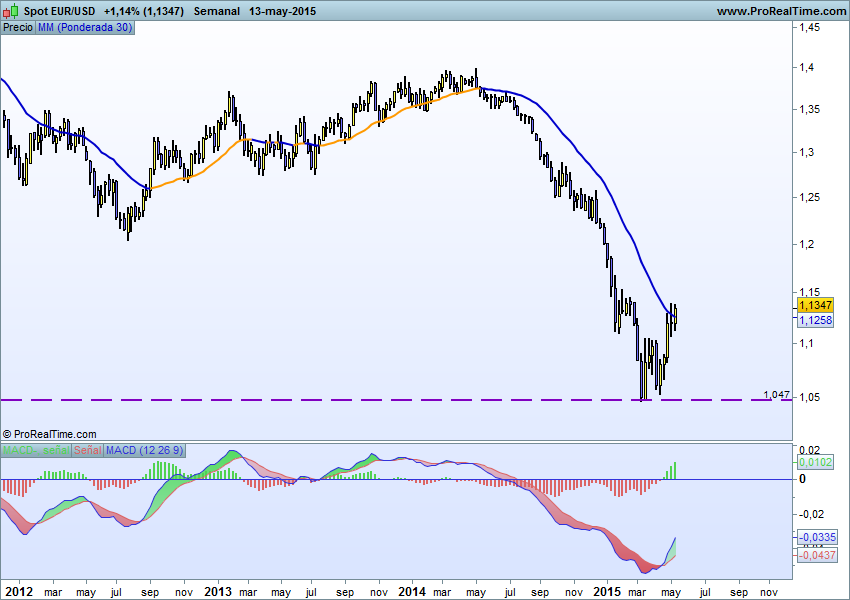Click the MACD (12 26 9) label

(x=144, y=451)
